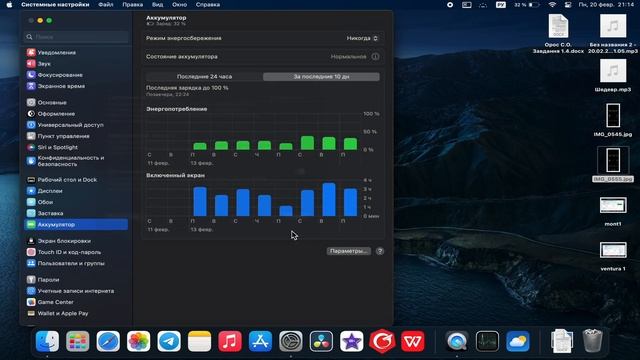
Task: Click the date and time in menu bar
Action: (x=606, y=5)
